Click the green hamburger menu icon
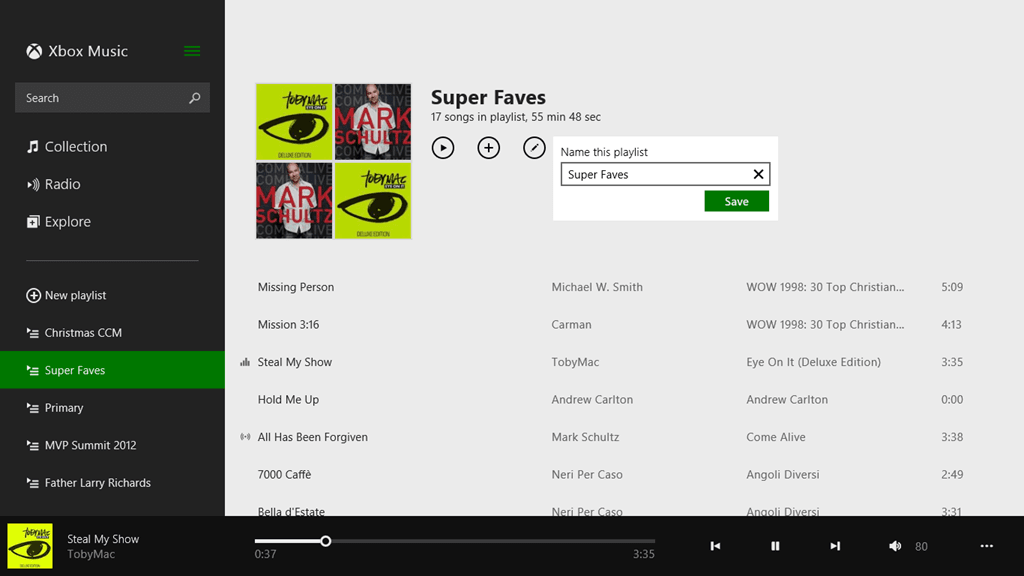The height and width of the screenshot is (576, 1024). pyautogui.click(x=192, y=51)
